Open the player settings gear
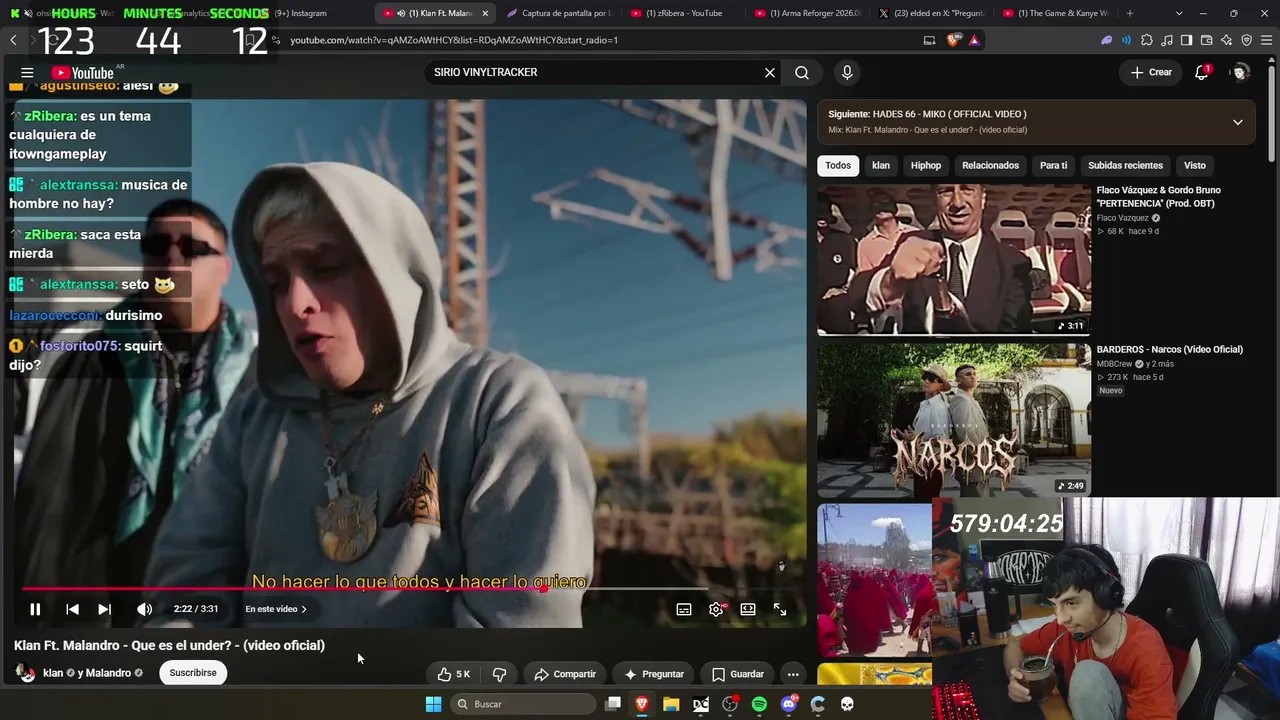The image size is (1280, 720). [716, 609]
